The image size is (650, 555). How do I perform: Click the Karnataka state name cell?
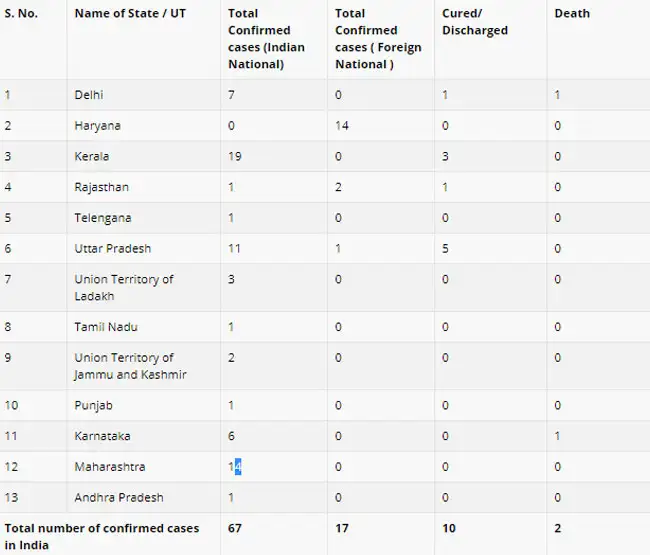pos(102,436)
